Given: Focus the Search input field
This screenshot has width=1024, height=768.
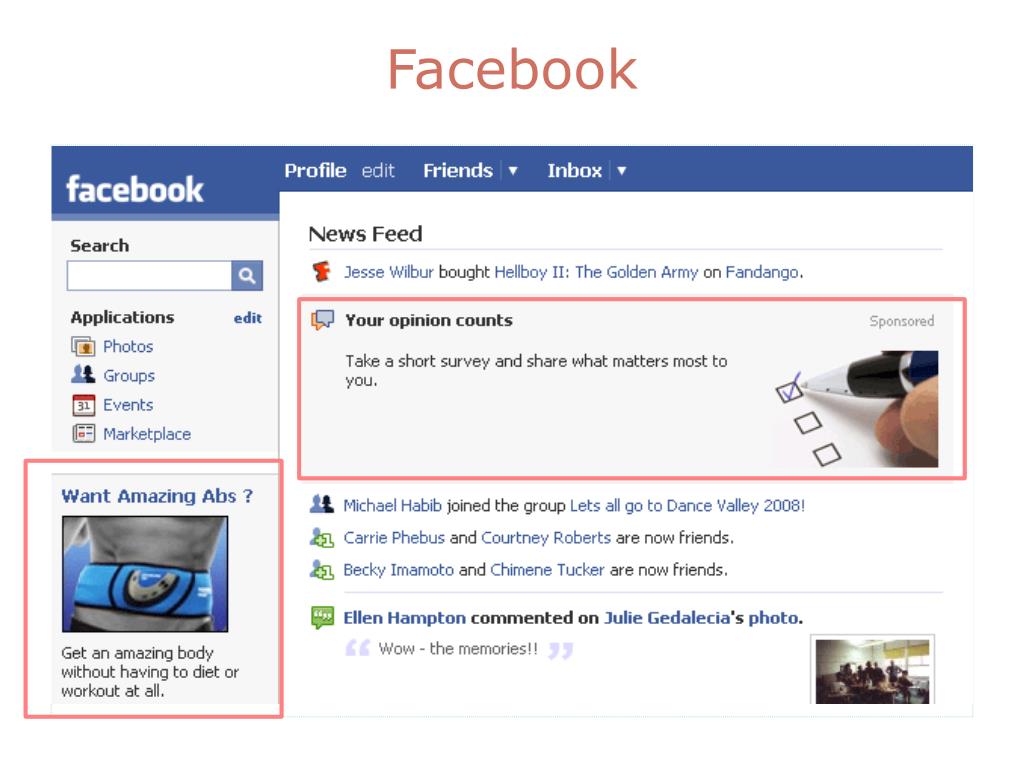Looking at the screenshot, I should (x=149, y=276).
